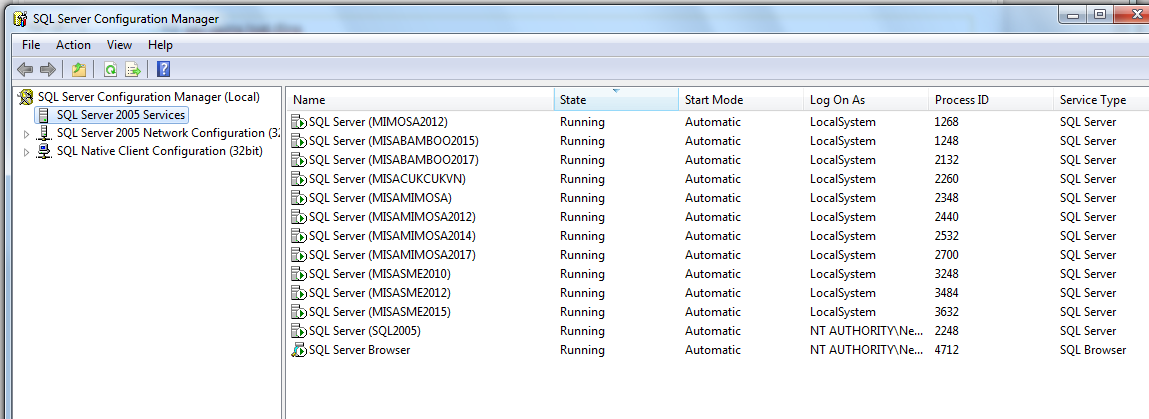Maximize the Configuration Manager window

coord(1099,13)
